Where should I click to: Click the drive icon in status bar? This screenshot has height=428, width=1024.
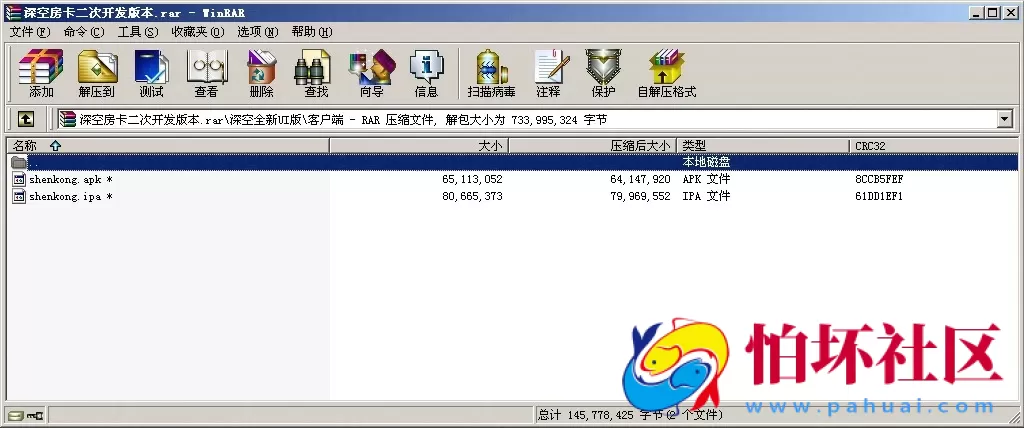tap(16, 415)
